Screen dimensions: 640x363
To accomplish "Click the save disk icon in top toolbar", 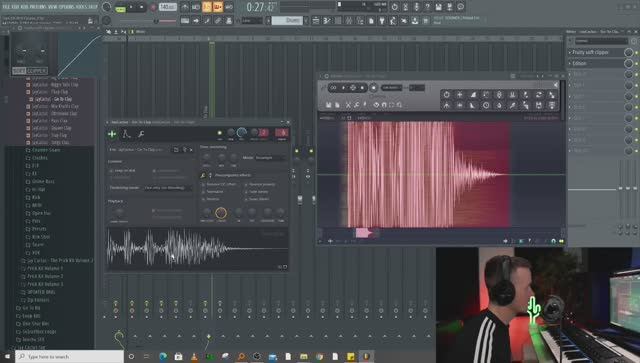I will [438, 7].
